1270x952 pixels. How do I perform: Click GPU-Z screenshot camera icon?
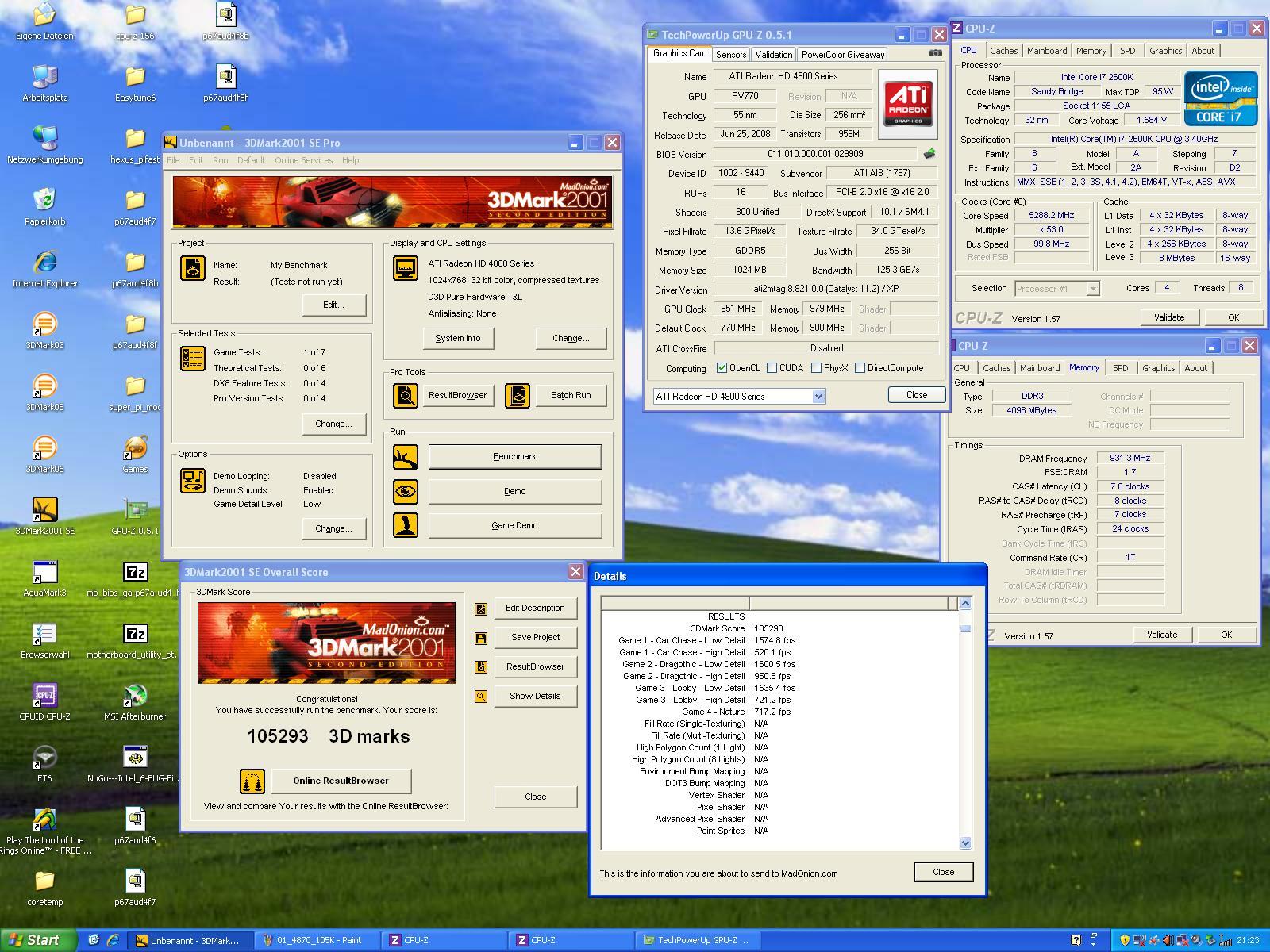[936, 53]
